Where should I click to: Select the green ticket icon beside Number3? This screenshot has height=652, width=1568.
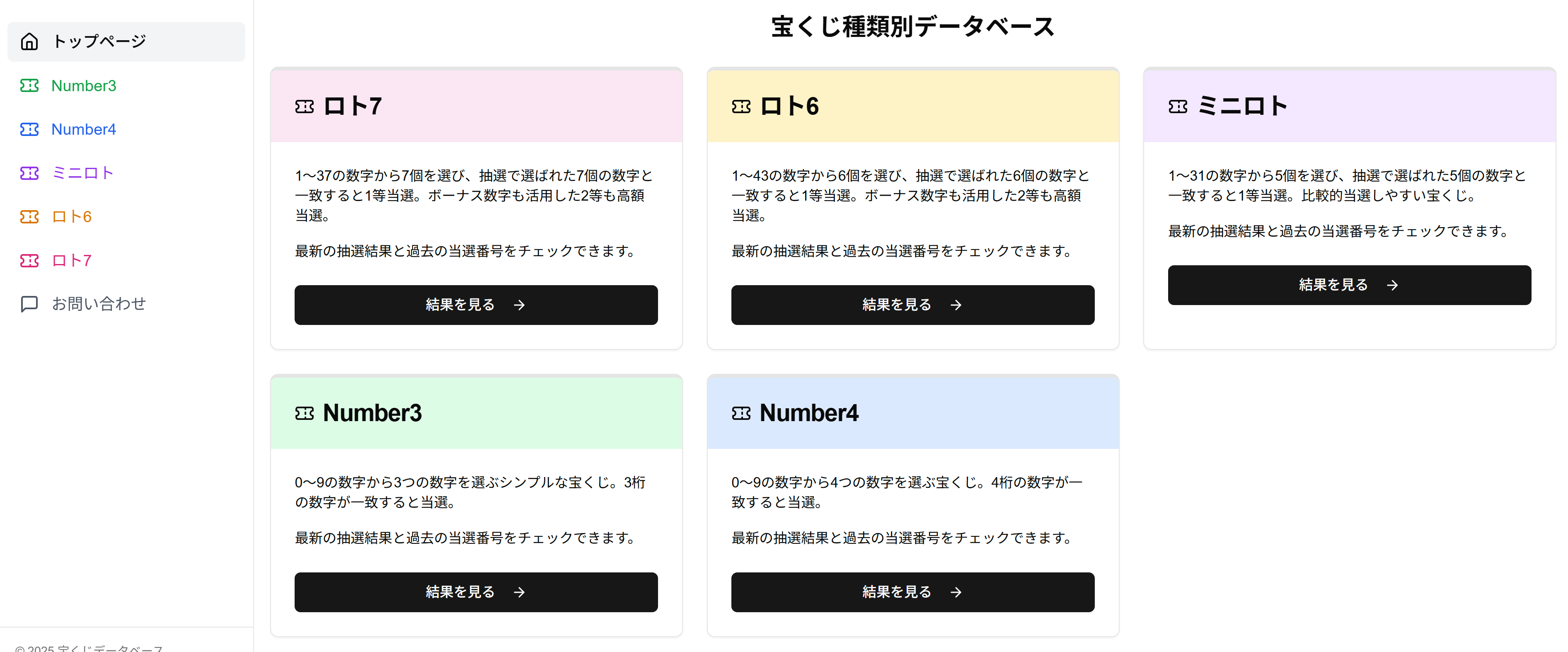[29, 85]
